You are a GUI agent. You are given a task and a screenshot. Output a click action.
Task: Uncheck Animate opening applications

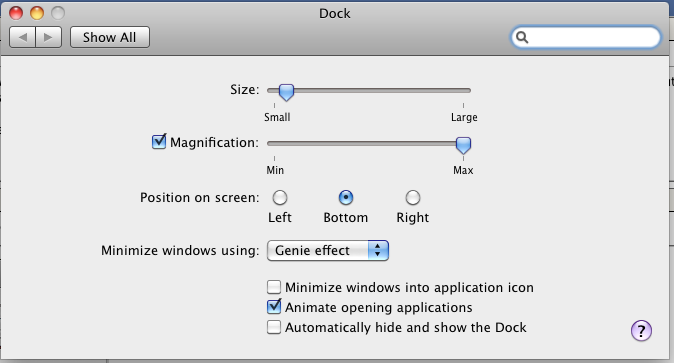point(274,307)
